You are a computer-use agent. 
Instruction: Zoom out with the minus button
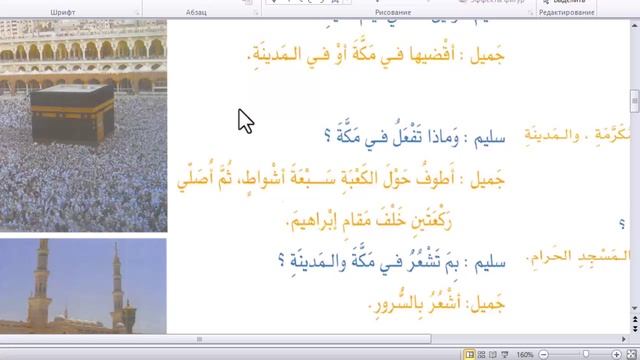543,355
